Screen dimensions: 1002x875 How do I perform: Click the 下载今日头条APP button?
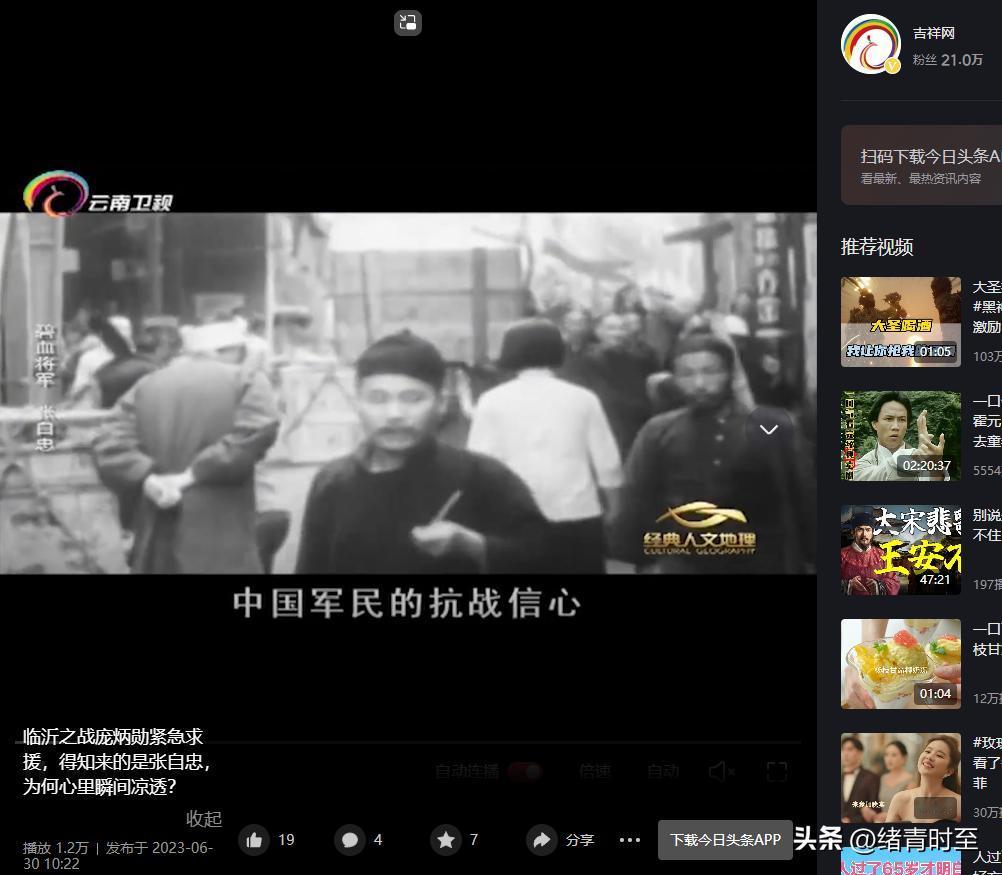pyautogui.click(x=725, y=840)
